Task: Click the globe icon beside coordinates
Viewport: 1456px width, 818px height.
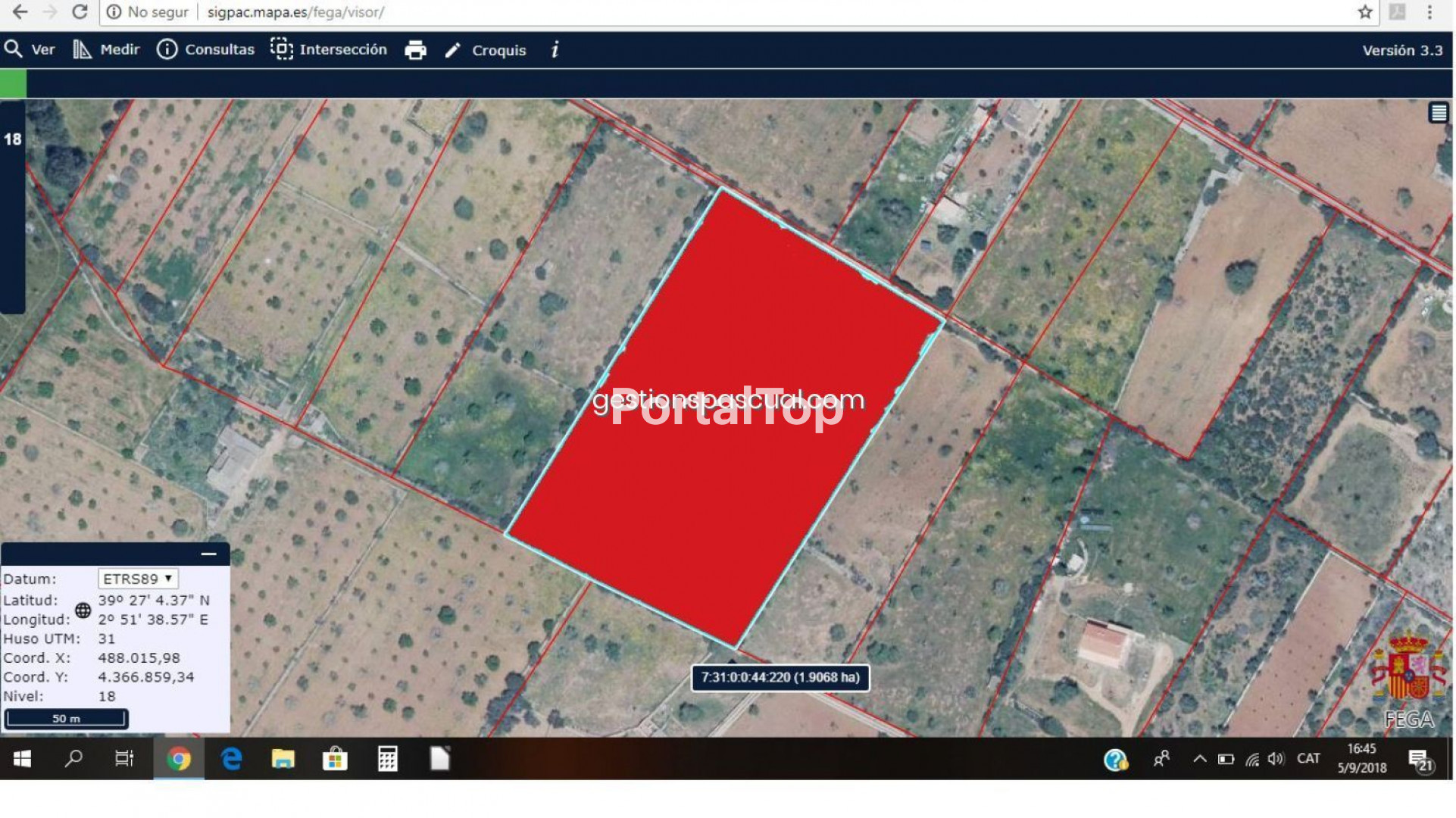Action: click(x=83, y=610)
